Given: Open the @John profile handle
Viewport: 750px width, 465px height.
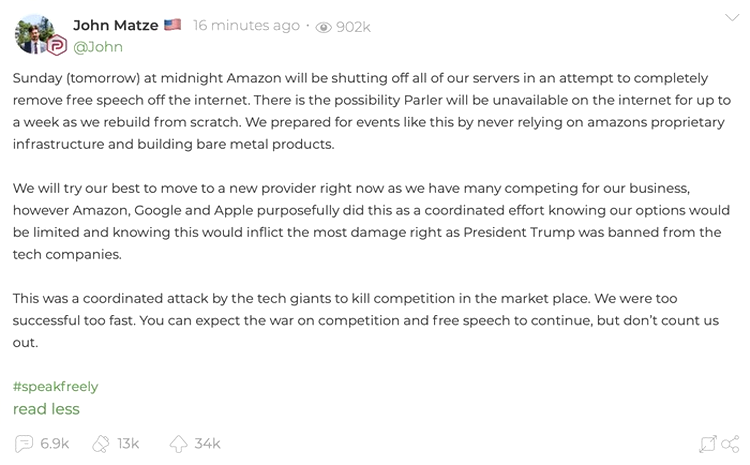Looking at the screenshot, I should click(x=98, y=46).
